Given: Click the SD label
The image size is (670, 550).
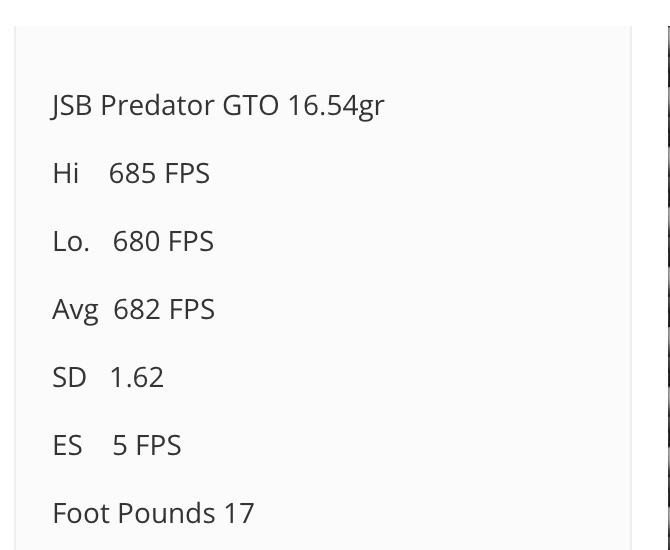Looking at the screenshot, I should (69, 377).
